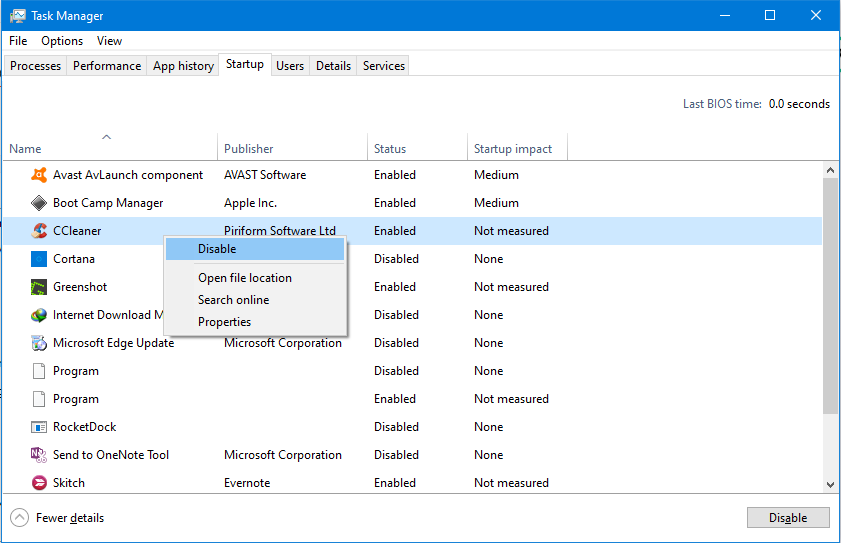Select the Greenshot name text
Image resolution: width=841 pixels, height=543 pixels.
pyautogui.click(x=80, y=287)
